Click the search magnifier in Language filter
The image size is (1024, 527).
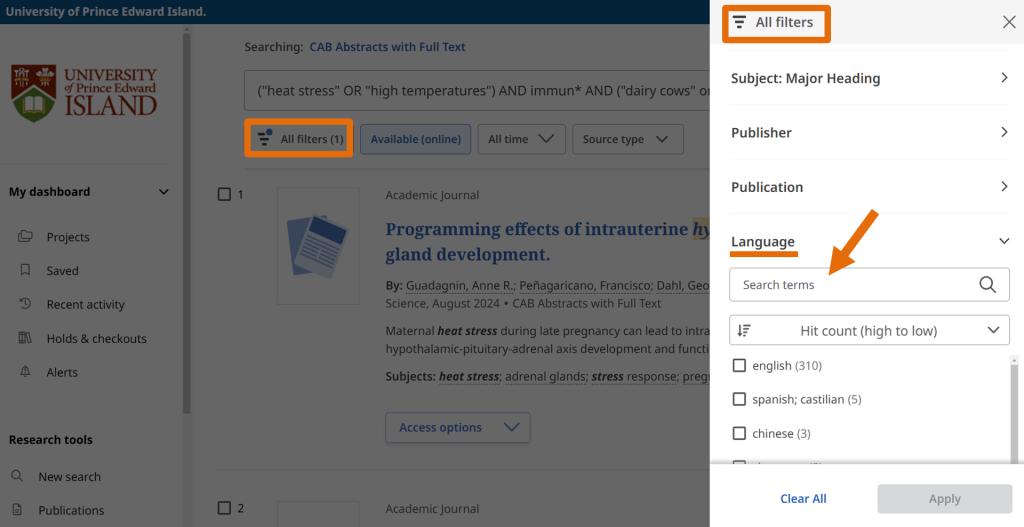coord(987,285)
